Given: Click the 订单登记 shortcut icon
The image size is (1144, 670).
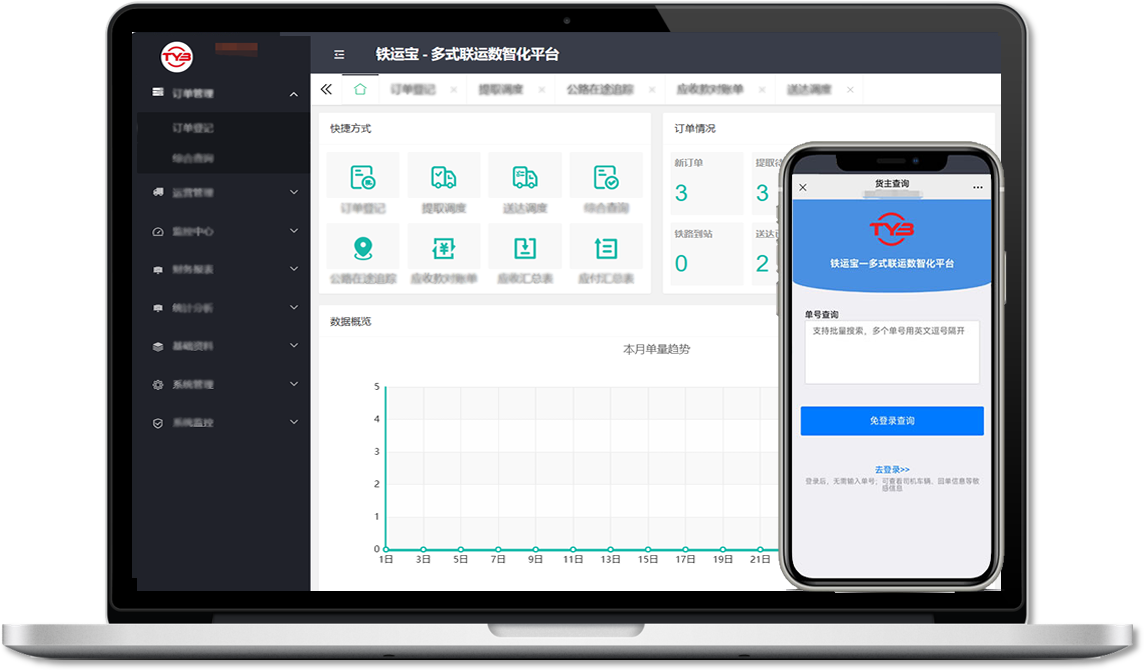Looking at the screenshot, I should 362,178.
